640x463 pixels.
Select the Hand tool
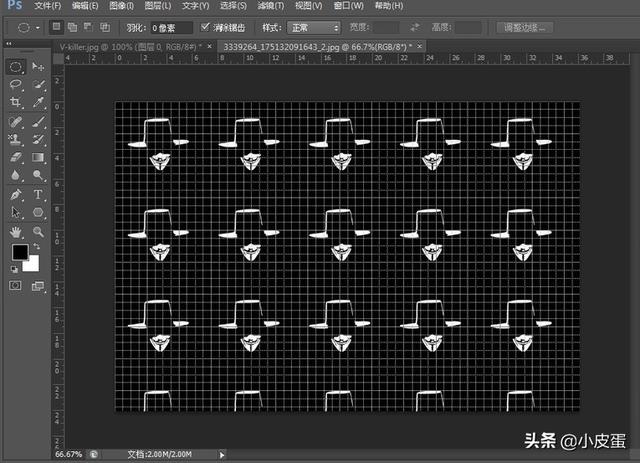click(16, 232)
